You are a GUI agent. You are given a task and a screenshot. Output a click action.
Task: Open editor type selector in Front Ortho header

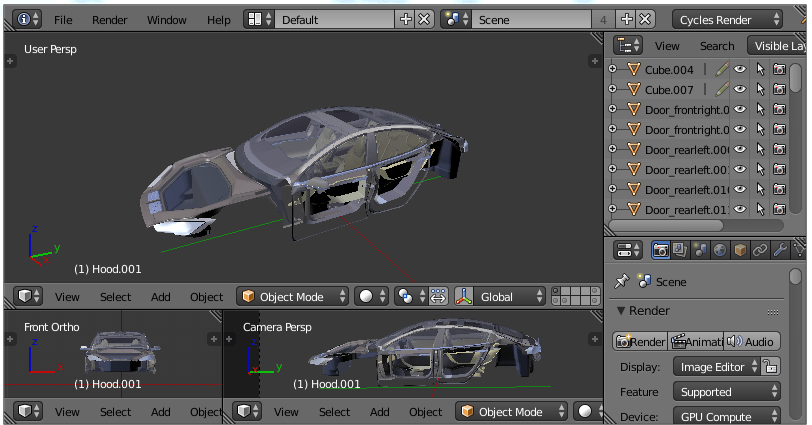tap(28, 412)
